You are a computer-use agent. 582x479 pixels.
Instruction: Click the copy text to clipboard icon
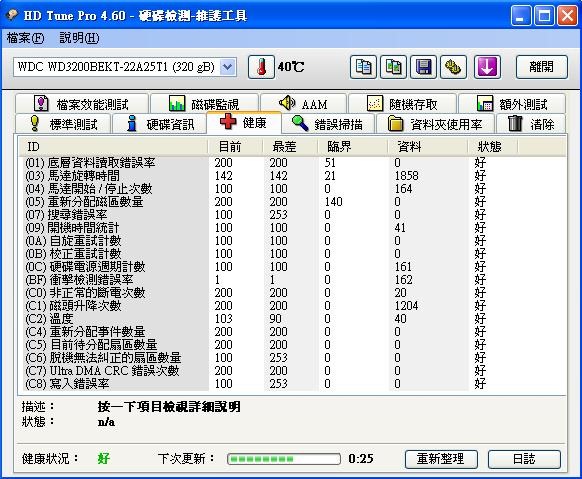tap(363, 67)
